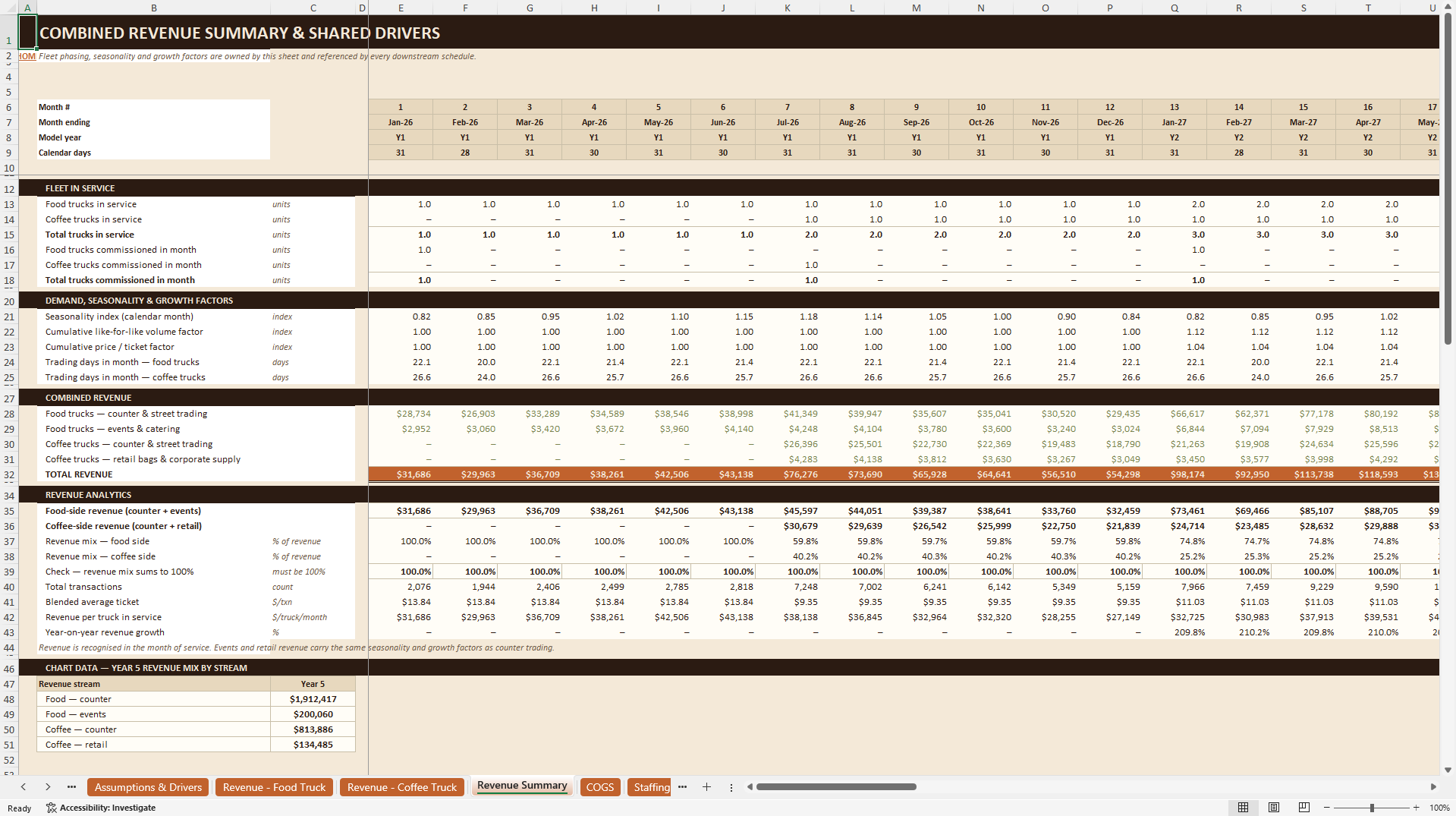Open the COGS sheet tab
The image size is (1456, 816).
(x=600, y=787)
